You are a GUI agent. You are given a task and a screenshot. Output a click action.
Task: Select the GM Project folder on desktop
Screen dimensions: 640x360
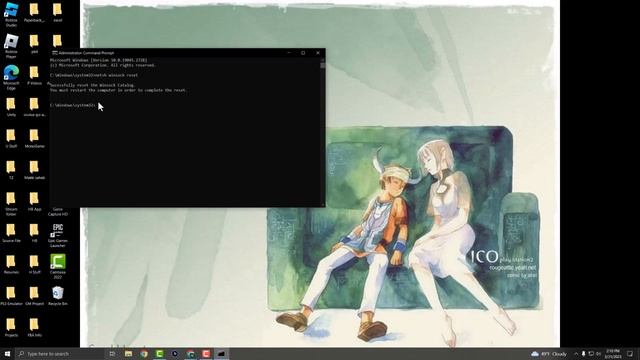coord(34,296)
